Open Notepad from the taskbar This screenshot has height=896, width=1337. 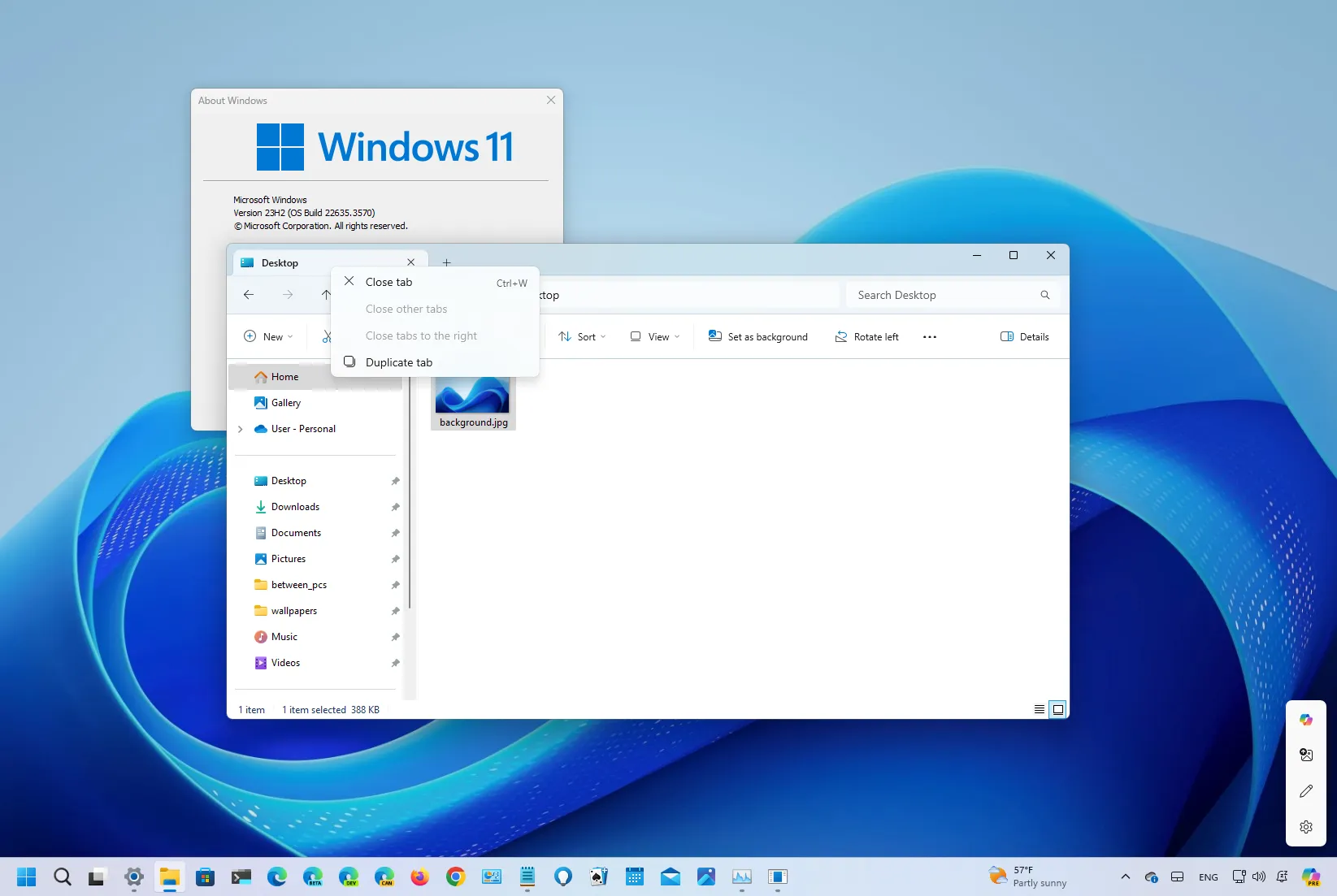click(x=527, y=877)
